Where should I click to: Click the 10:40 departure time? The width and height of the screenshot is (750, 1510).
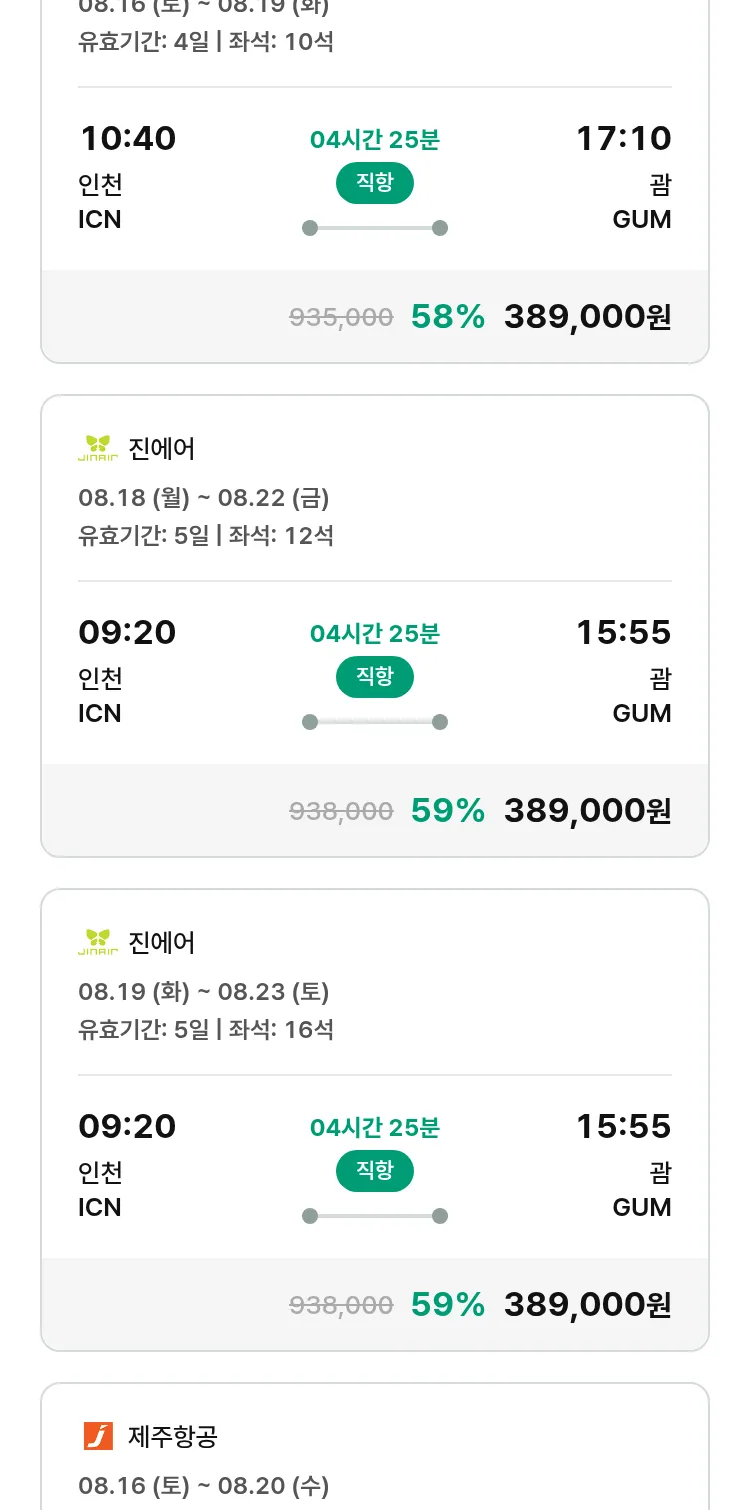pos(127,139)
